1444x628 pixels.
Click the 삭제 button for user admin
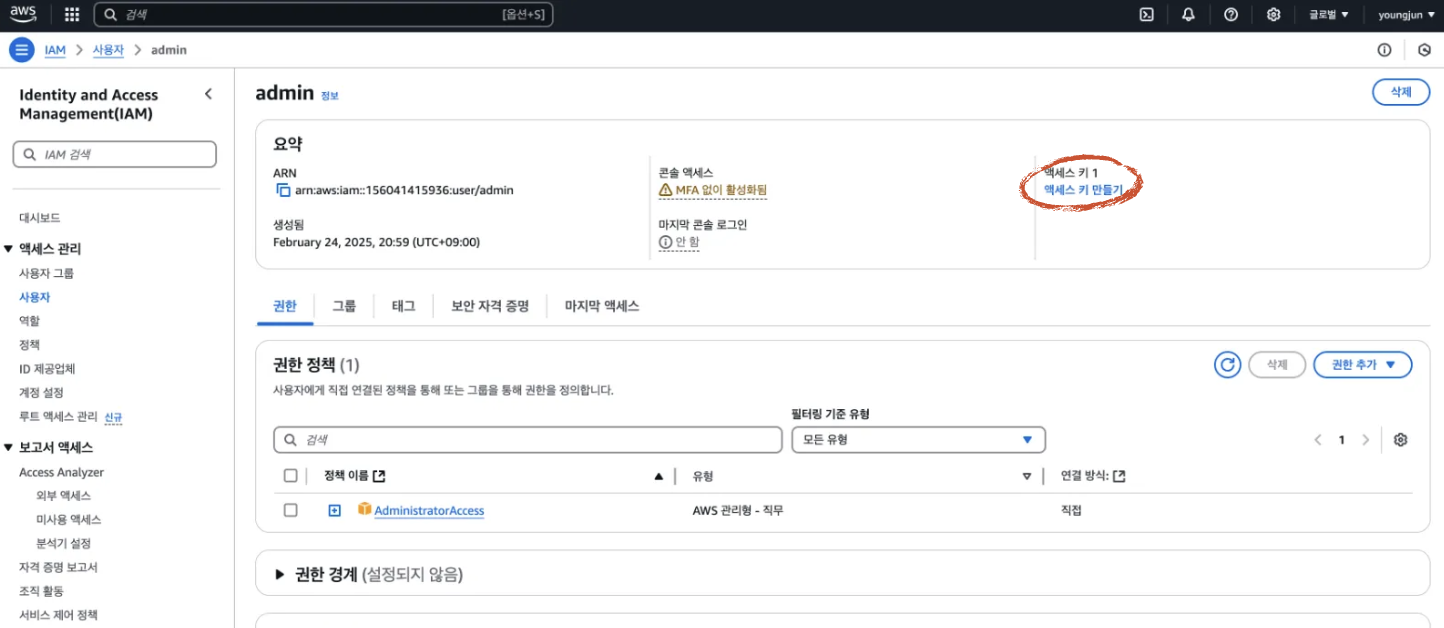[1401, 92]
